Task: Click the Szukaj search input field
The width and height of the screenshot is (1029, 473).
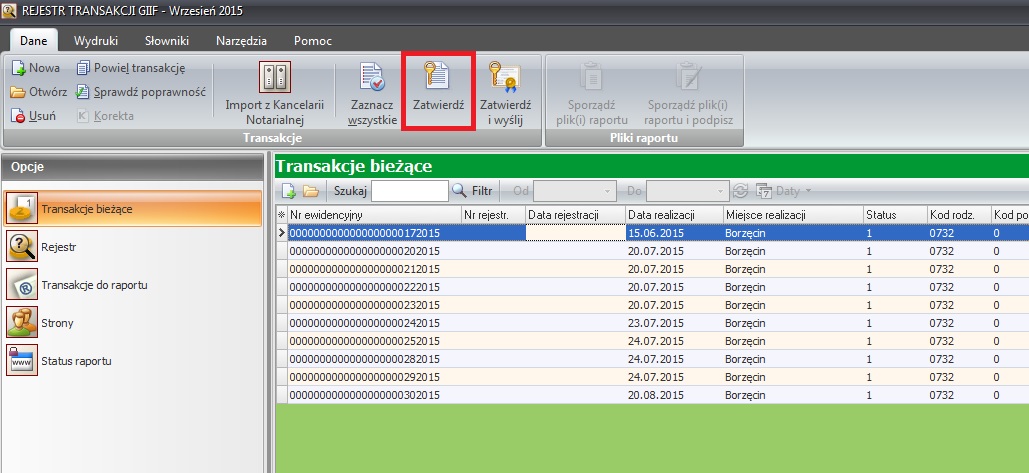Action: [x=410, y=190]
